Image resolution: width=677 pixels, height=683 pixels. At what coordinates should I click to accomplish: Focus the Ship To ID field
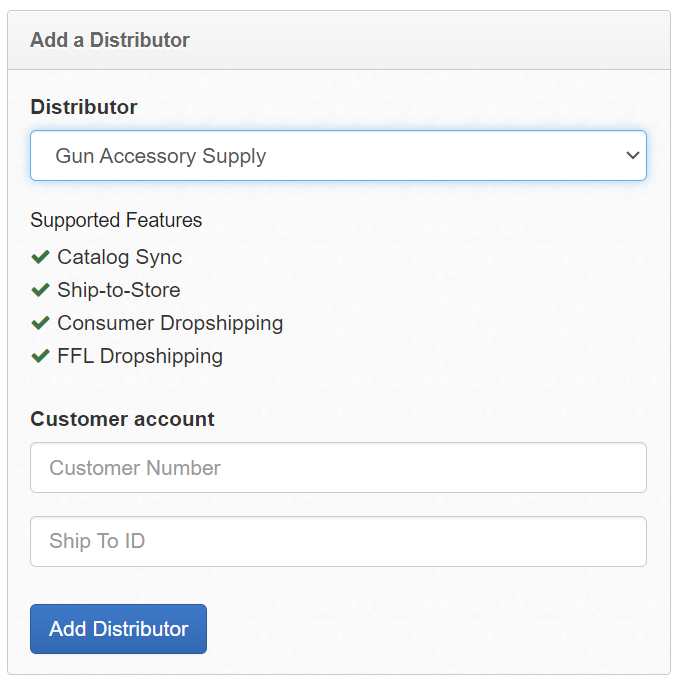(338, 541)
